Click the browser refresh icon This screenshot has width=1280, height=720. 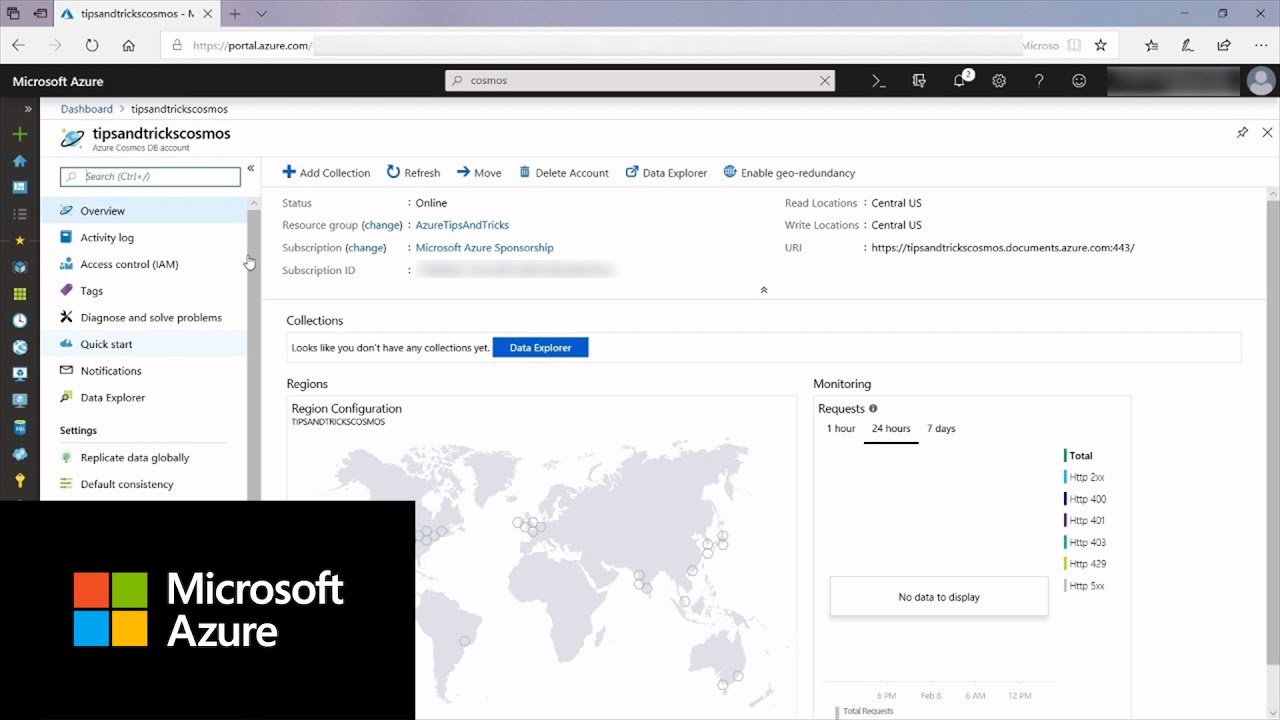click(92, 45)
